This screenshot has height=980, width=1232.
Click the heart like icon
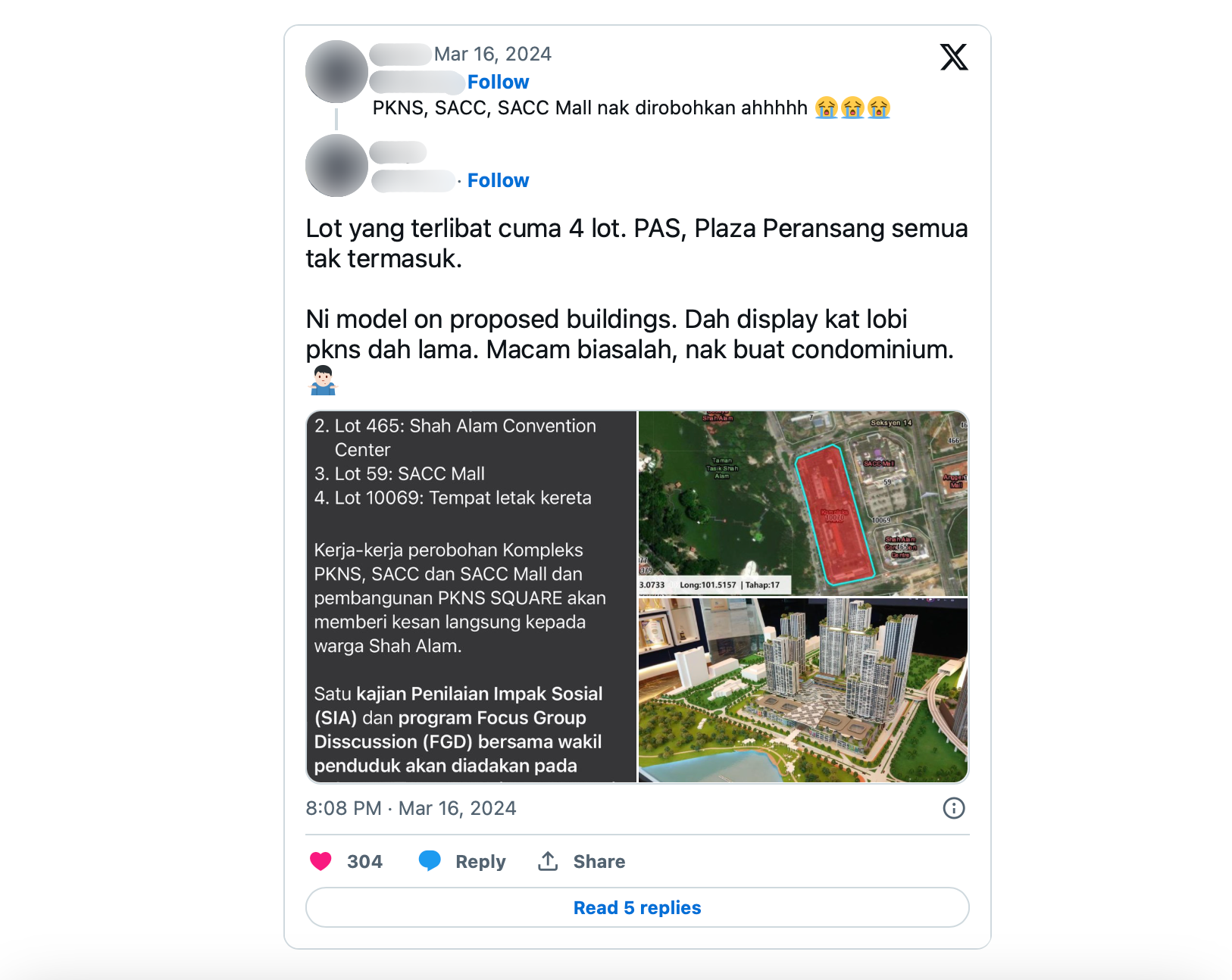click(x=321, y=861)
